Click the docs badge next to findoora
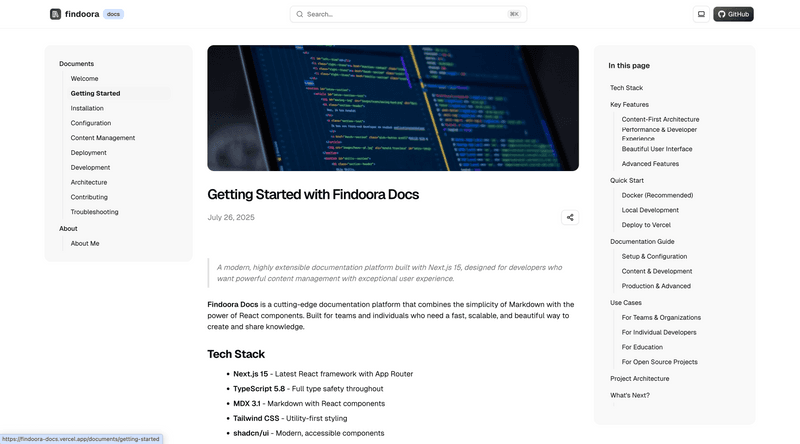The height and width of the screenshot is (444, 800). (x=113, y=14)
